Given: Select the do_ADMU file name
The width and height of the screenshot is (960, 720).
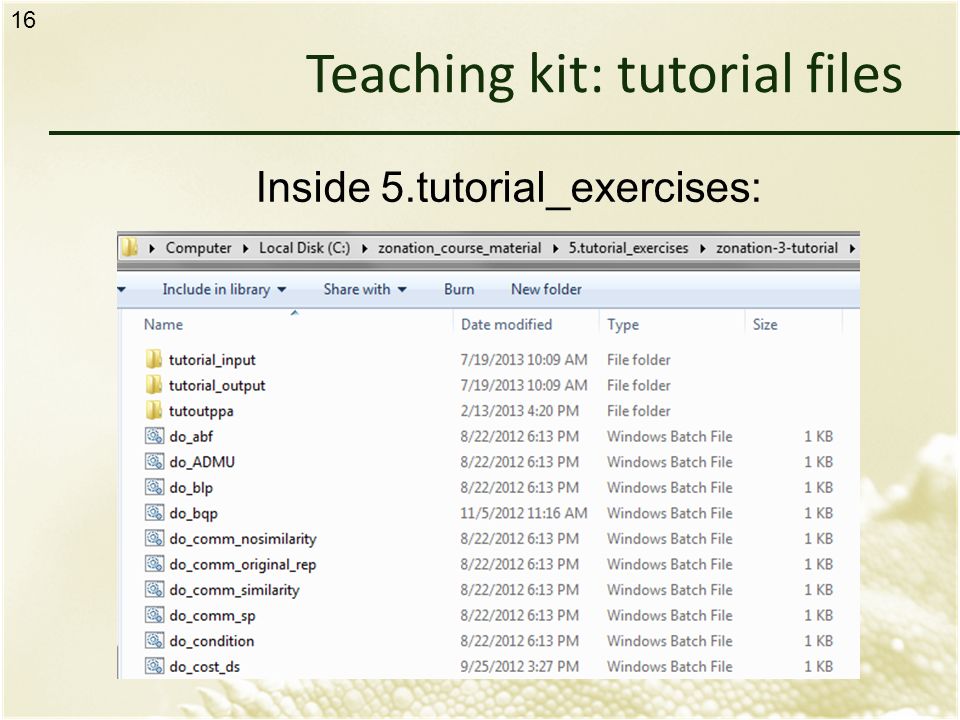Looking at the screenshot, I should coord(202,462).
